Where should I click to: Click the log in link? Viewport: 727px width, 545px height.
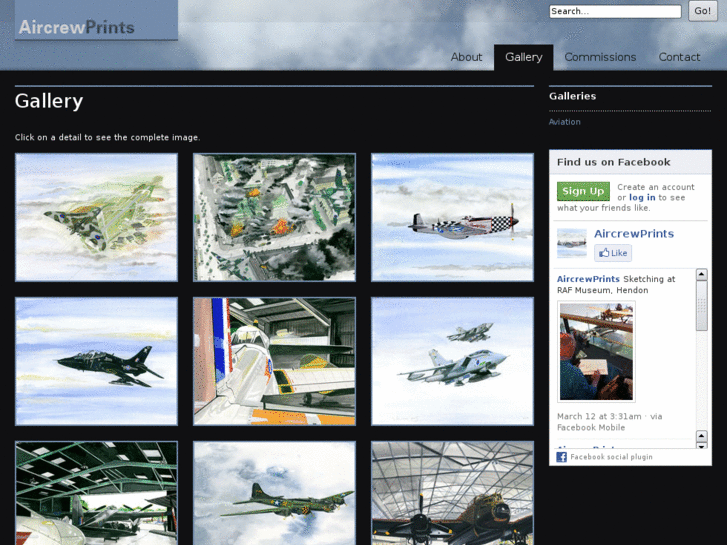(642, 198)
